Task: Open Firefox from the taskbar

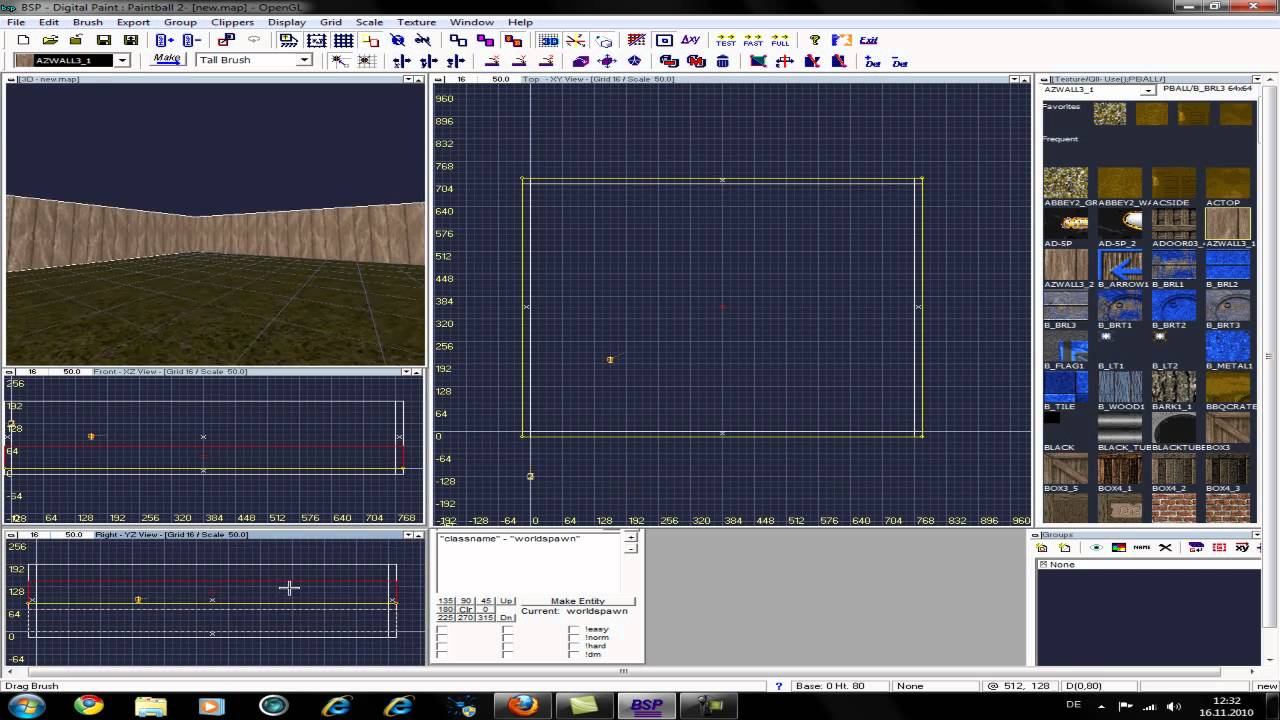Action: 522,705
